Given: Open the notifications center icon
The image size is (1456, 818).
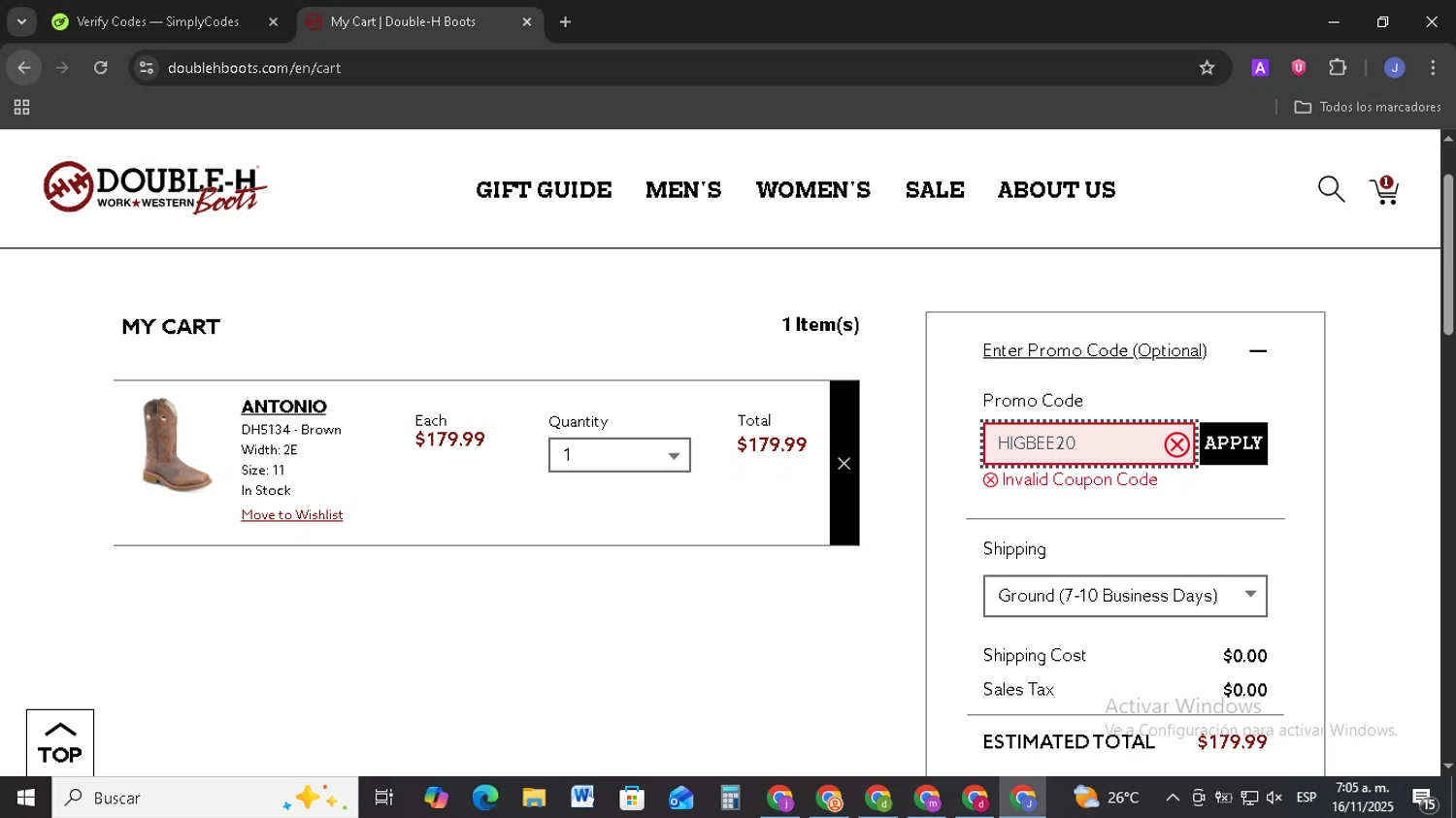Looking at the screenshot, I should (x=1424, y=799).
